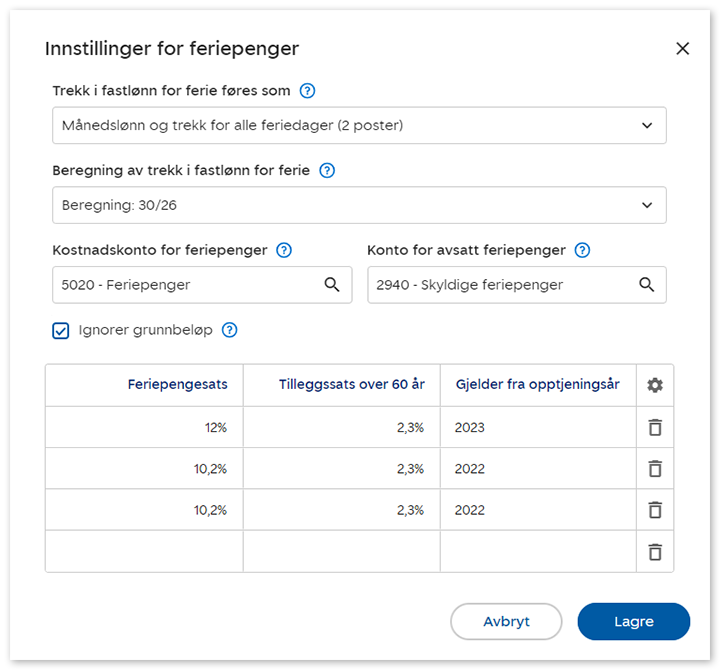Click help icon beside 'Beregning av trekk i fastlønn'
This screenshot has width=720, height=670.
click(x=326, y=171)
